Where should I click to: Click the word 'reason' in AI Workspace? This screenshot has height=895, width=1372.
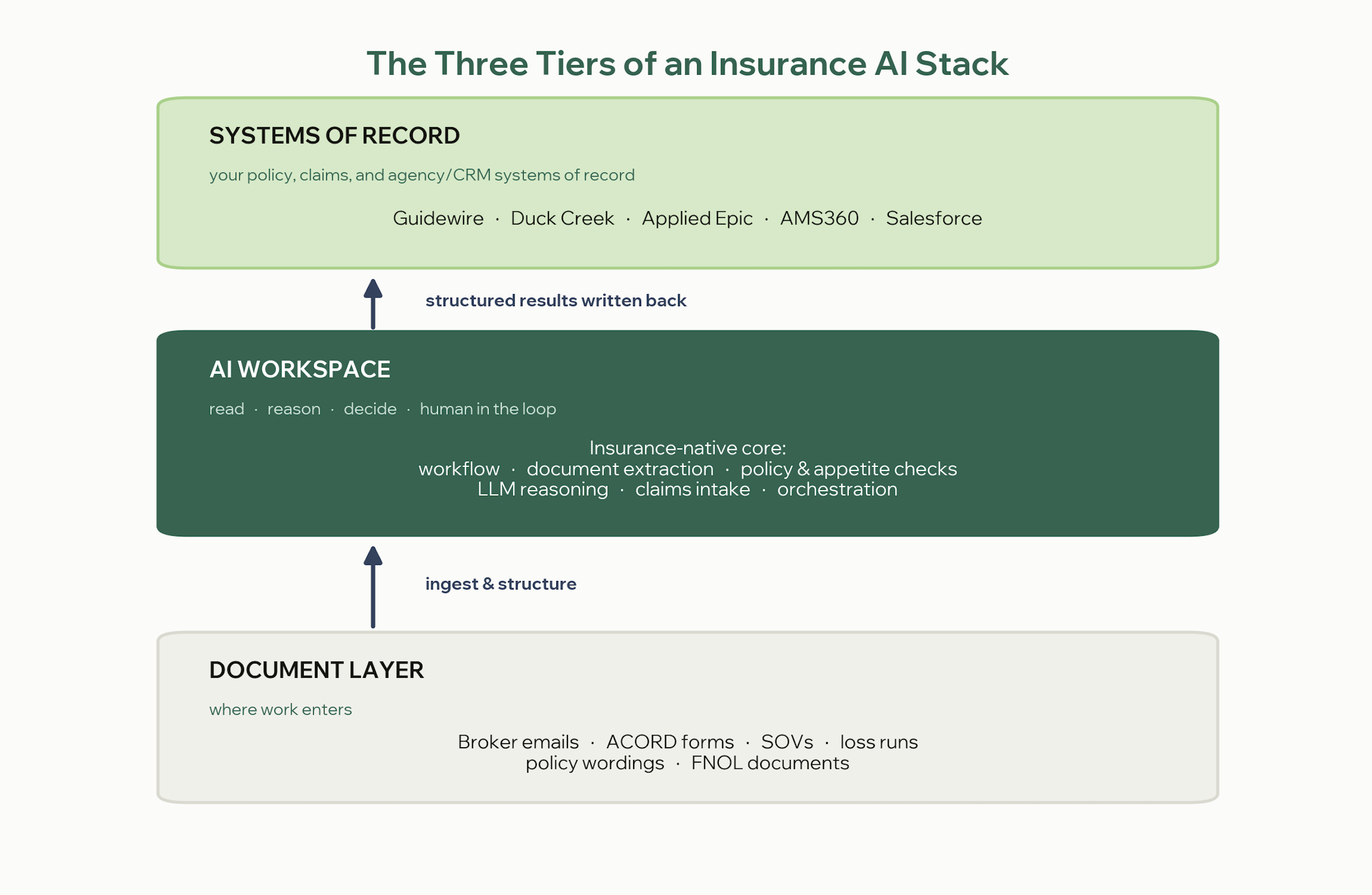294,409
